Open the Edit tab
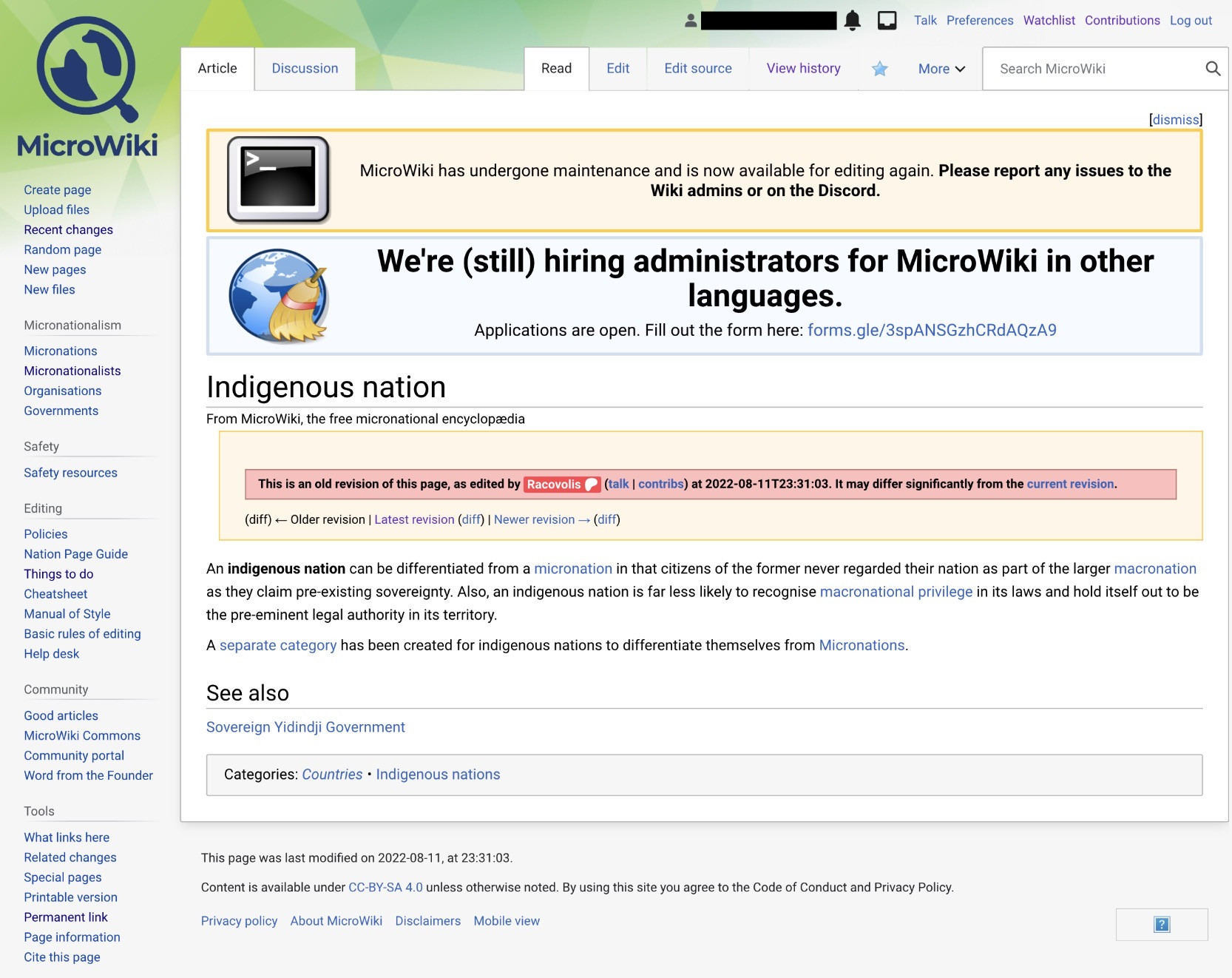The image size is (1232, 978). 618,69
